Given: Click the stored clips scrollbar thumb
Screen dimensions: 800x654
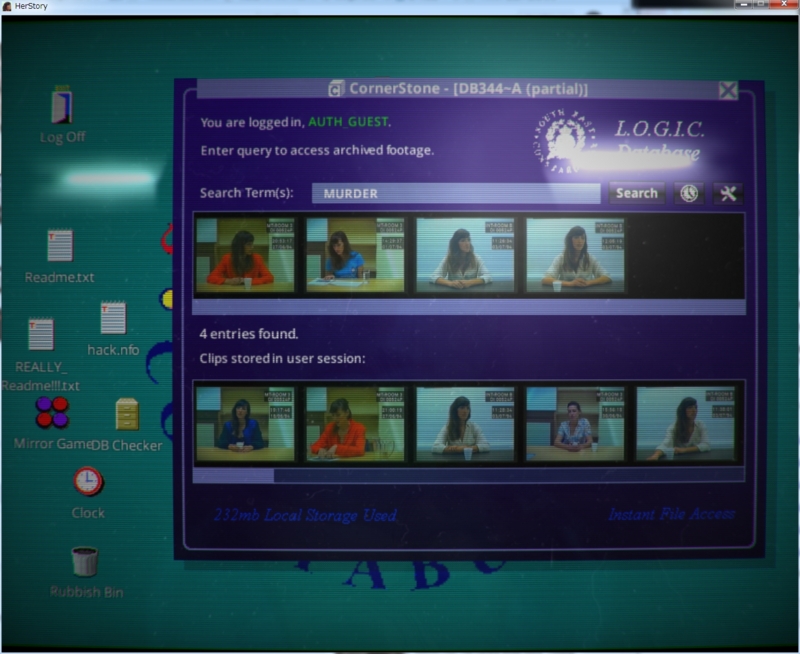Looking at the screenshot, I should (233, 475).
